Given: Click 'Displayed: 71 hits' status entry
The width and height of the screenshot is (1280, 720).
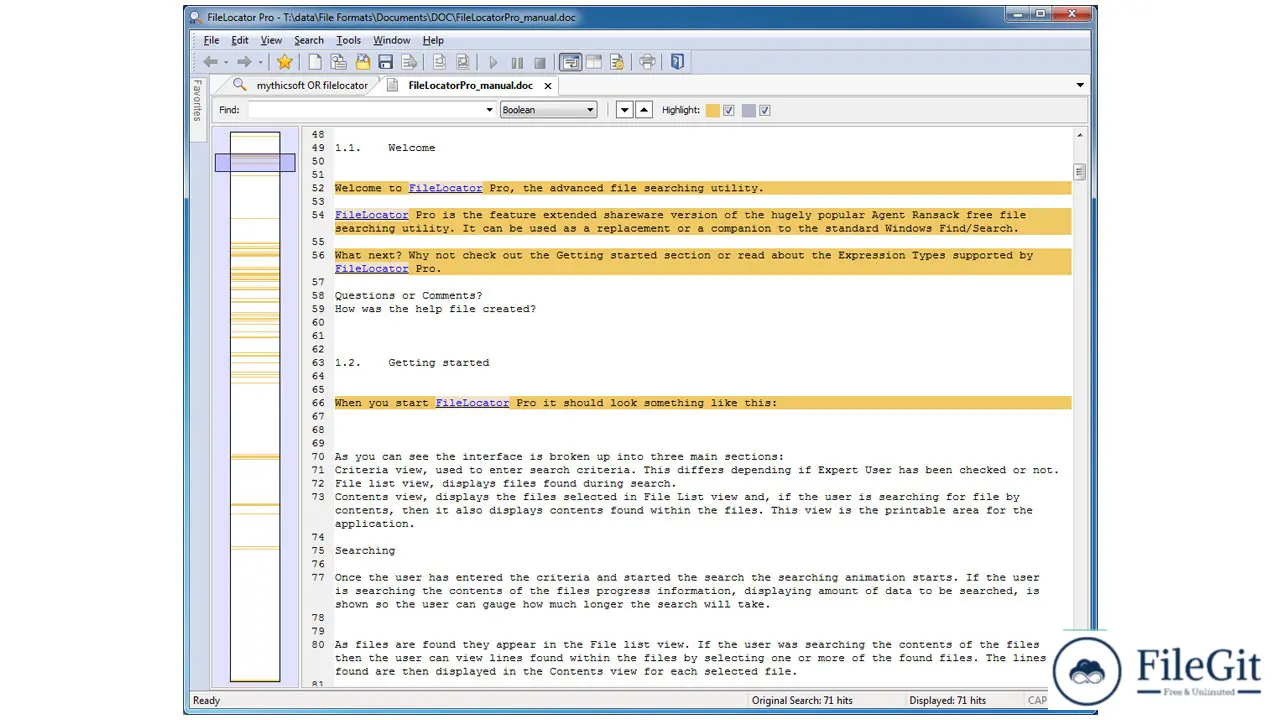Looking at the screenshot, I should (947, 701).
